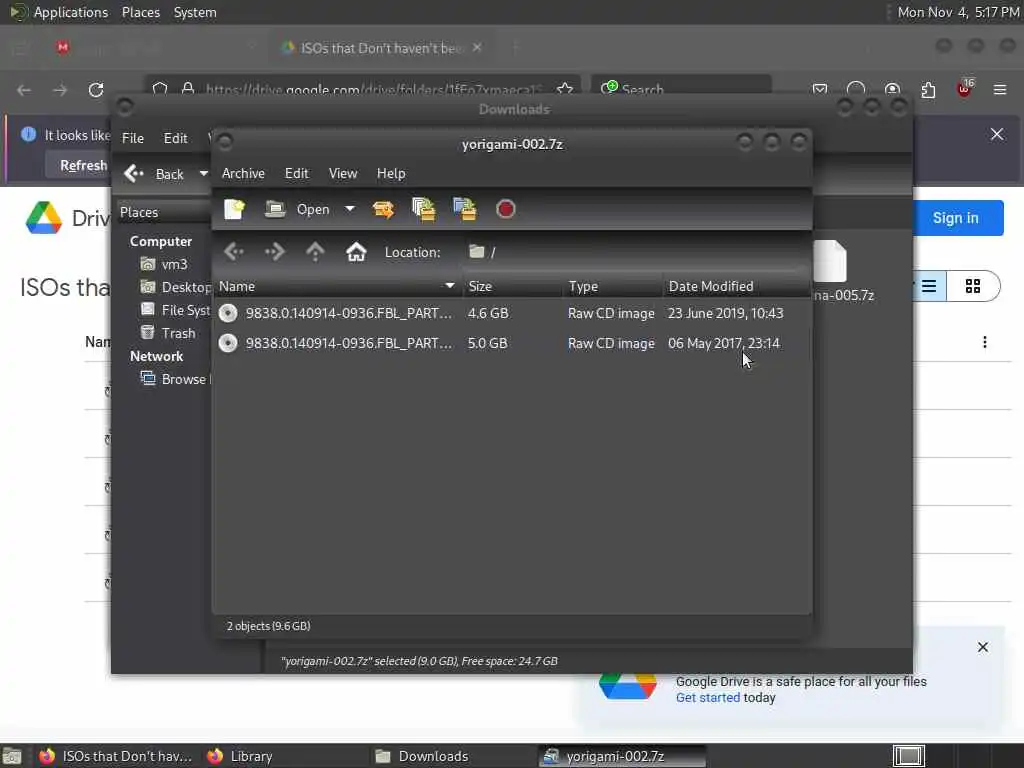Click the Open archive toolbar button

298,209
